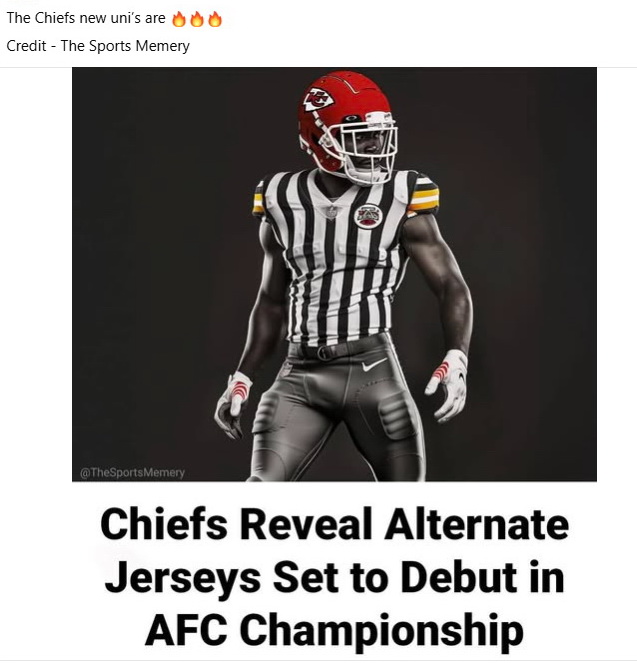The height and width of the screenshot is (663, 637).
Task: Click the white facemask on the helmet
Action: (368, 148)
